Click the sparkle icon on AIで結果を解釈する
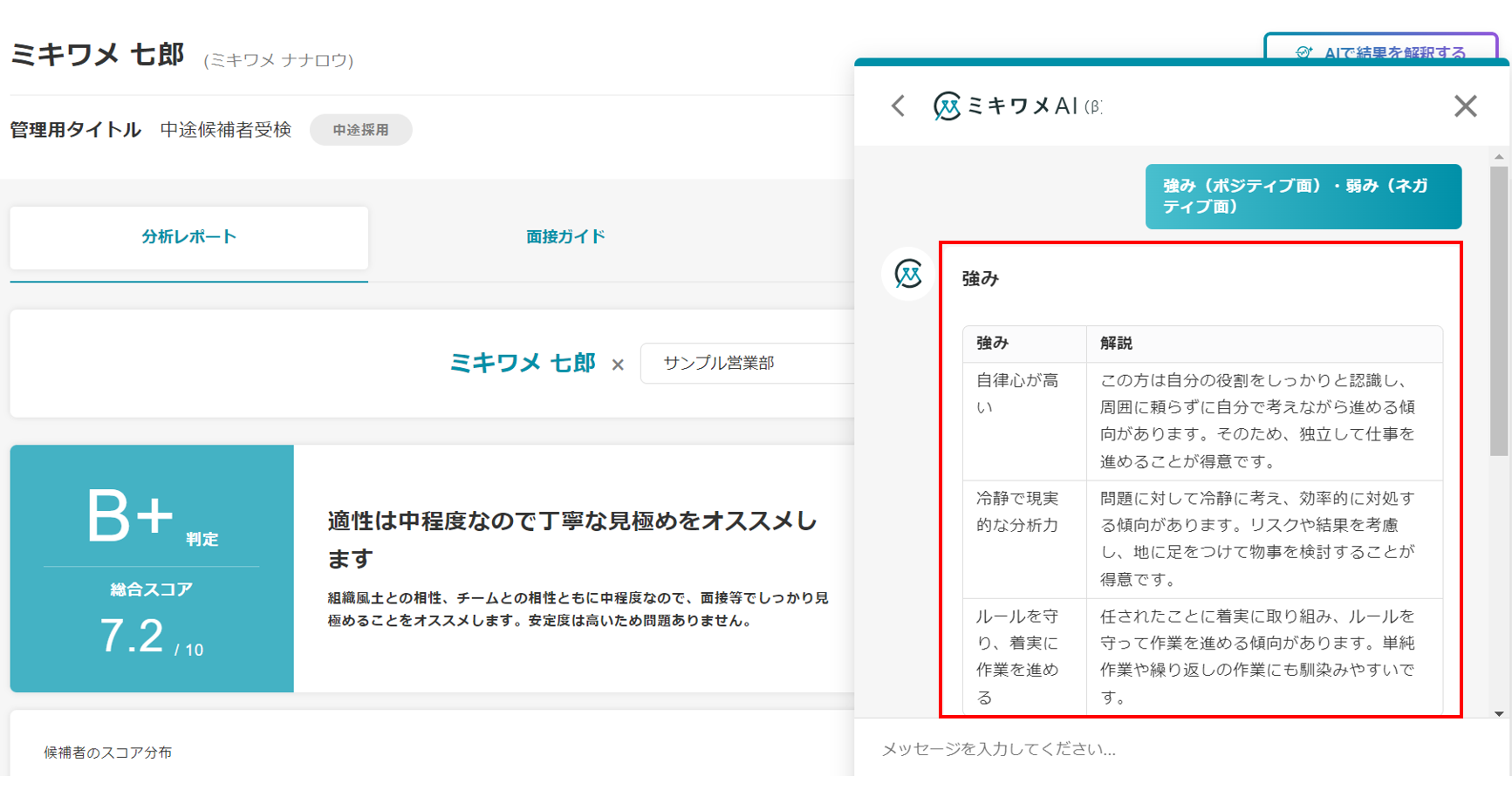 (x=1303, y=52)
